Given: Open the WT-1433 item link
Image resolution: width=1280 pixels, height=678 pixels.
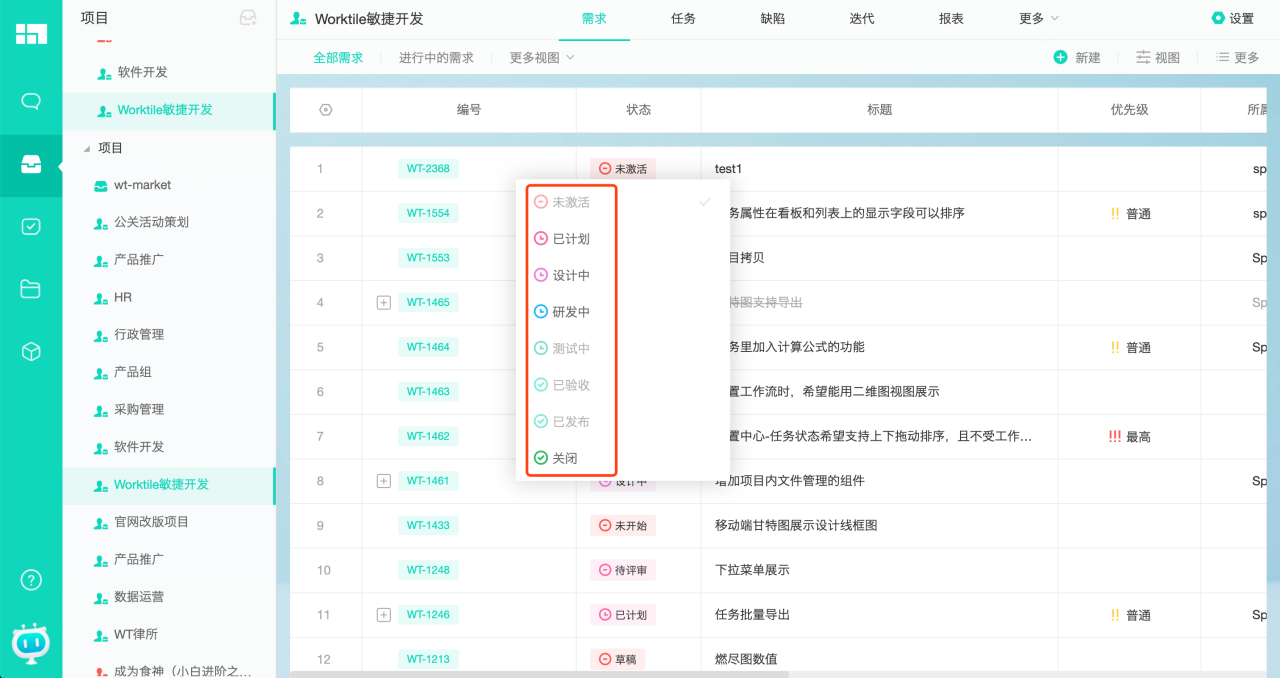Looking at the screenshot, I should (428, 525).
